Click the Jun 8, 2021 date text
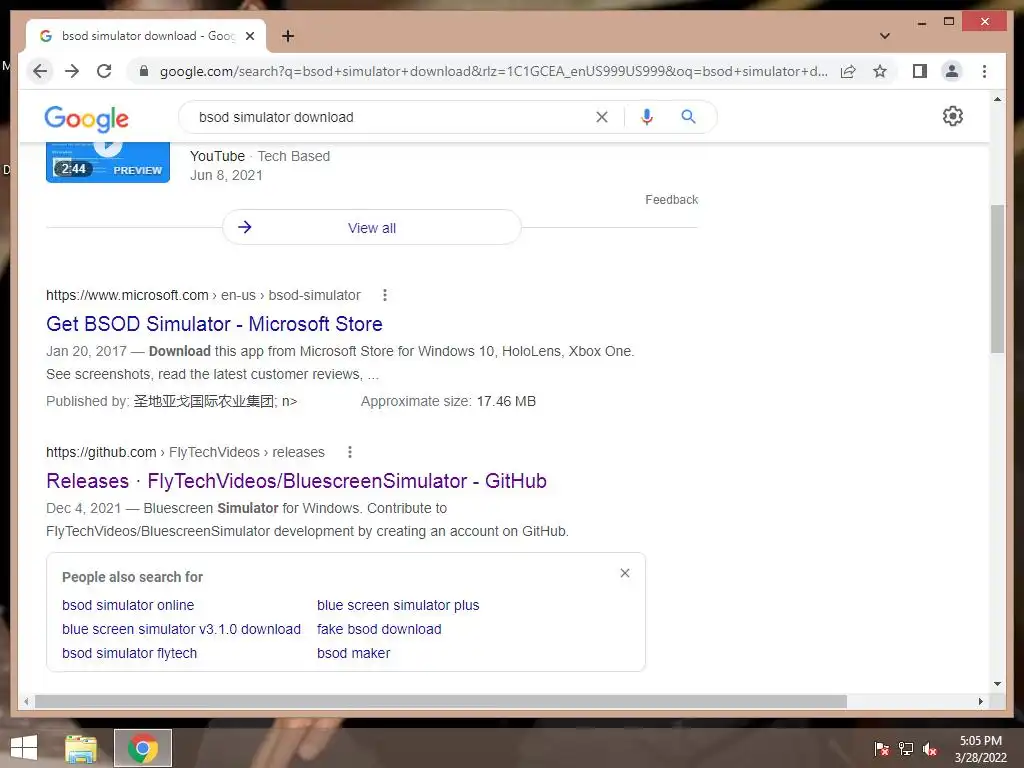 tap(226, 175)
